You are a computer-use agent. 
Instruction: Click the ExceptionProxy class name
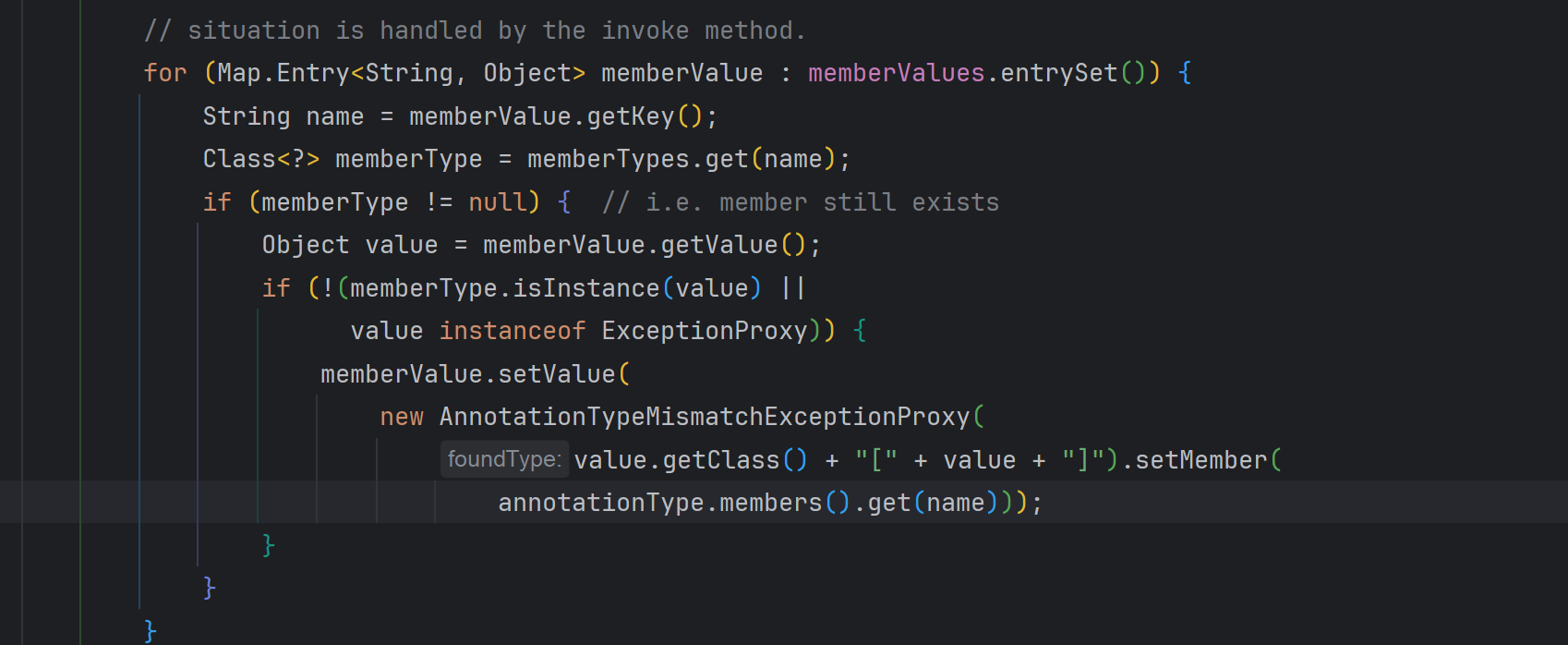(704, 331)
